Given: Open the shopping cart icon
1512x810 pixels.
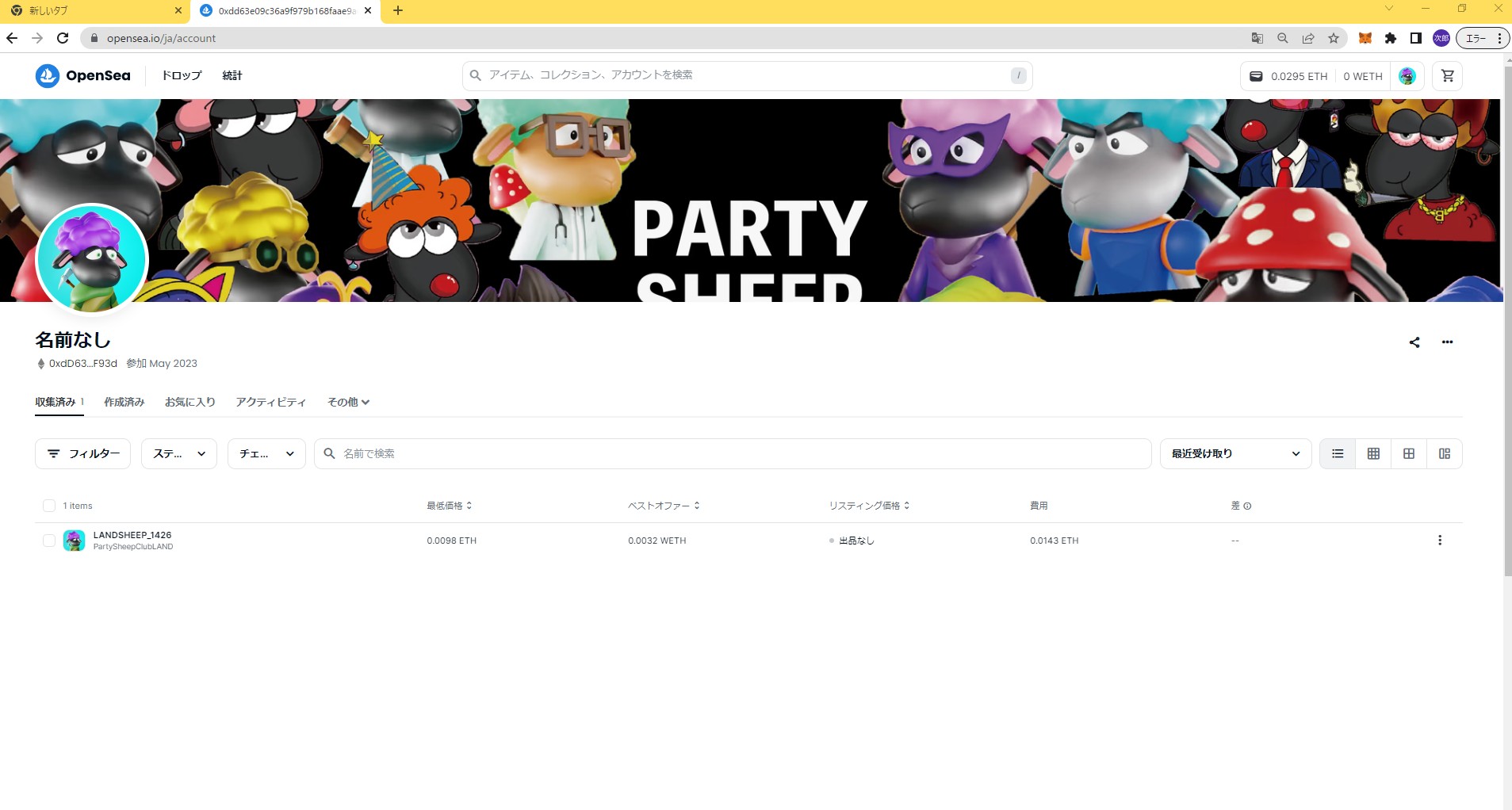Looking at the screenshot, I should 1448,76.
